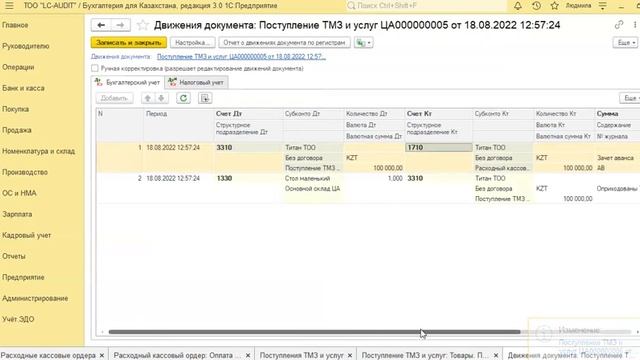Click Записать и закрыть button

tap(129, 42)
